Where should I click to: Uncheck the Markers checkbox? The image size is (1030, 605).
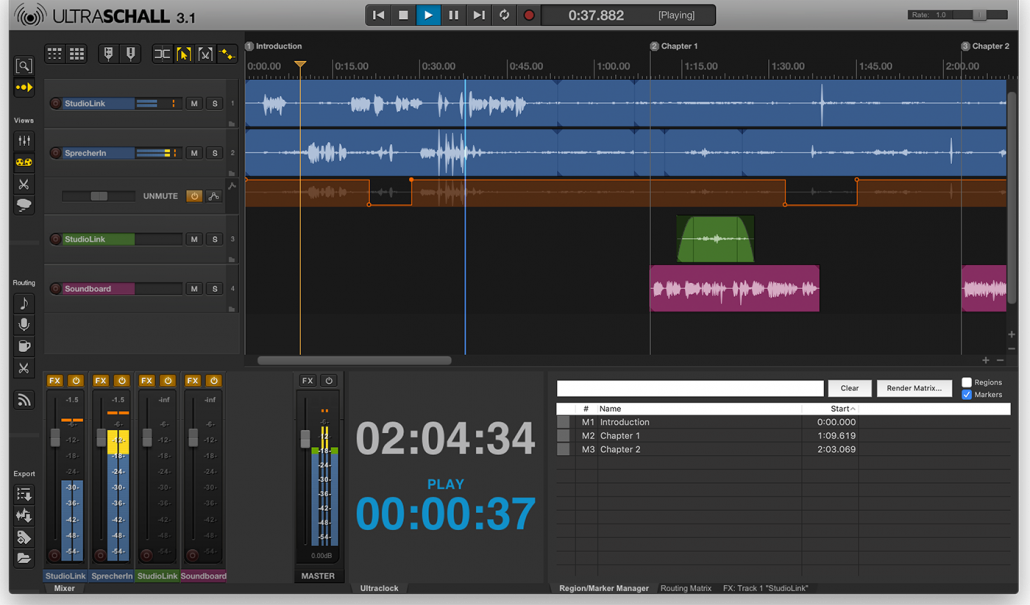pyautogui.click(x=966, y=395)
